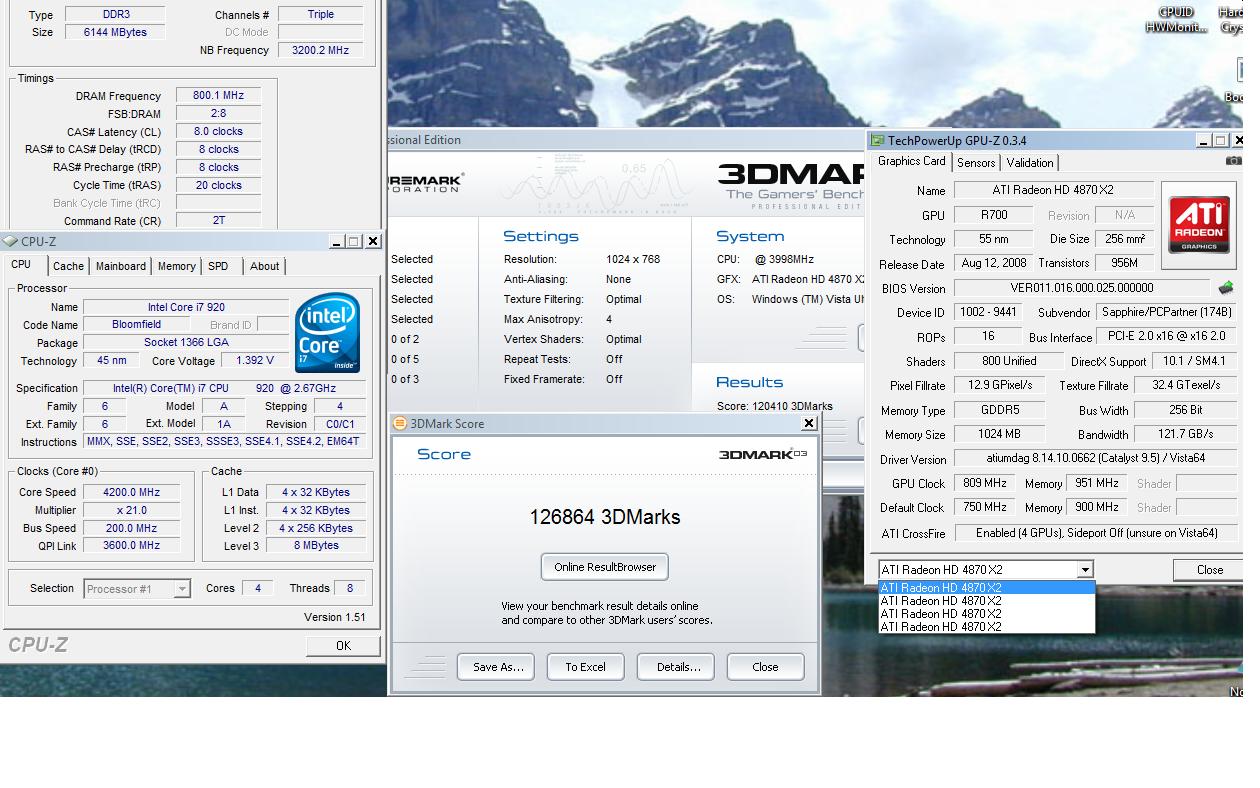Click the GPU-Z screenshot camera icon

point(1235,161)
